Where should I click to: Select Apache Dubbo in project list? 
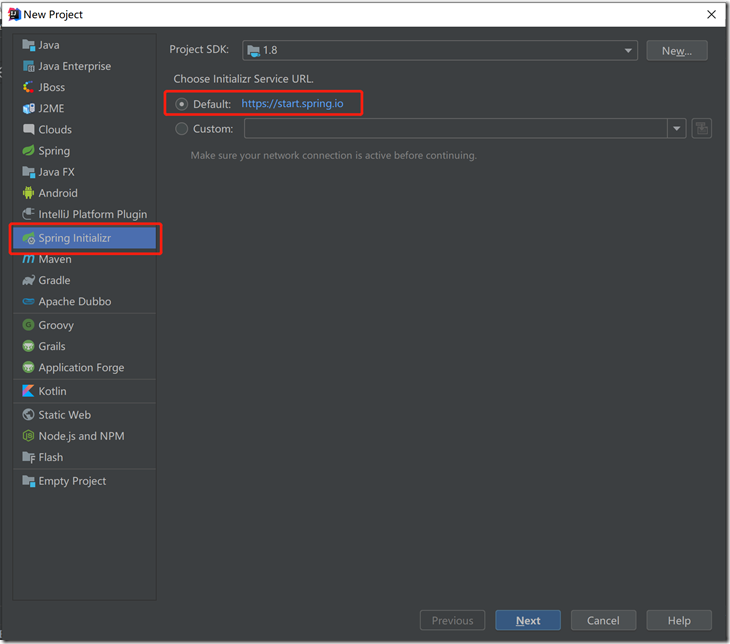[x=74, y=301]
